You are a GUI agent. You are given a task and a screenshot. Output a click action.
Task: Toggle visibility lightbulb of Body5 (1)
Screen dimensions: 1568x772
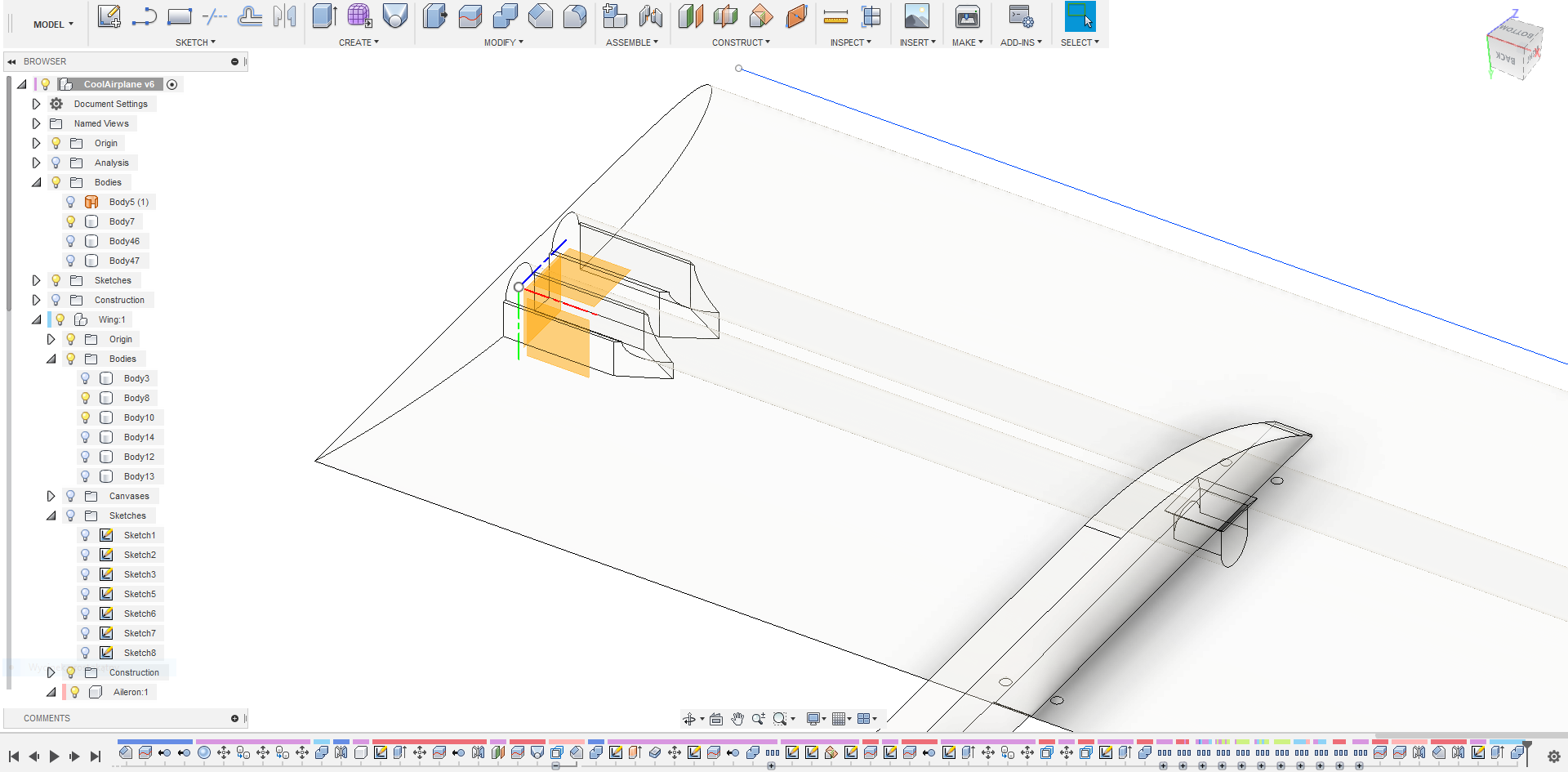click(x=70, y=202)
